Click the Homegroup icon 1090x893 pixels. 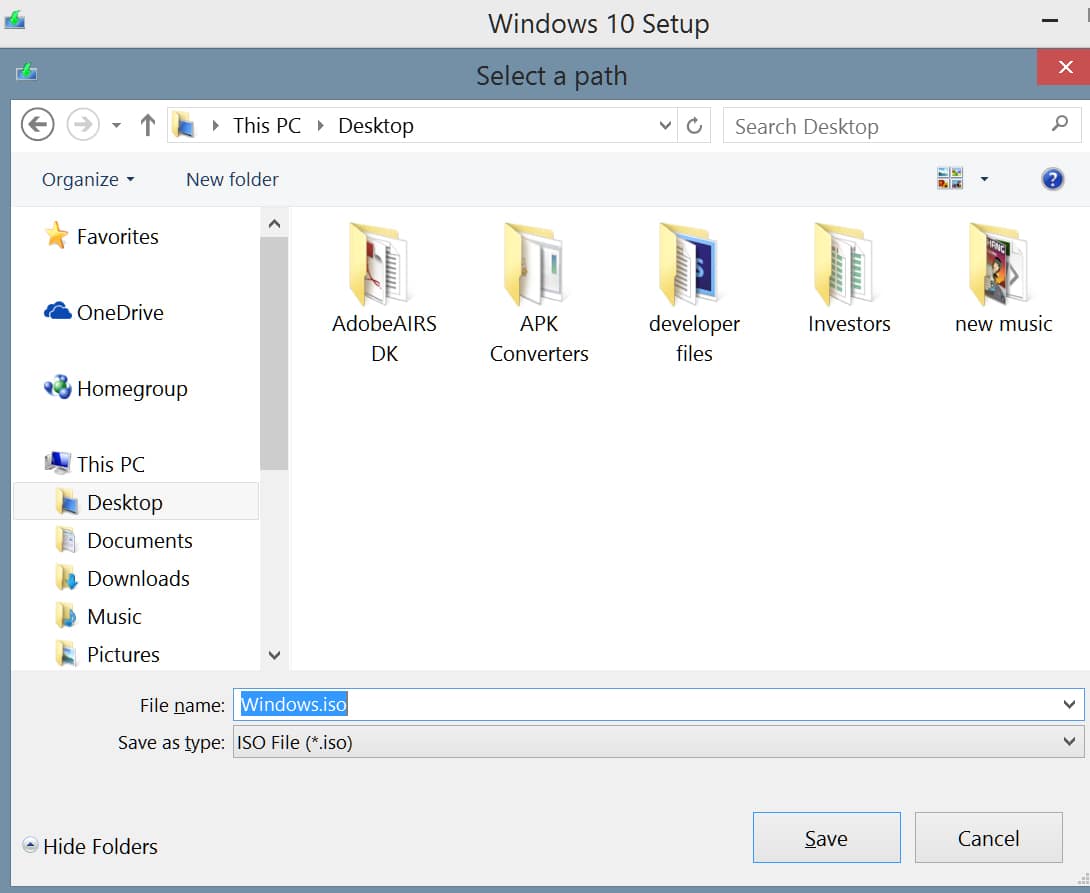[x=58, y=387]
